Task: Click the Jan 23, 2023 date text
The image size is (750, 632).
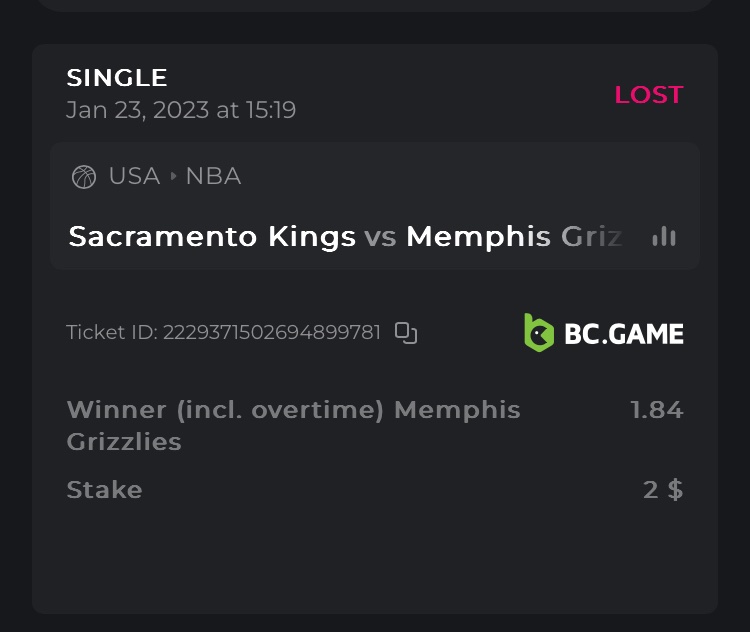Action: pos(181,110)
